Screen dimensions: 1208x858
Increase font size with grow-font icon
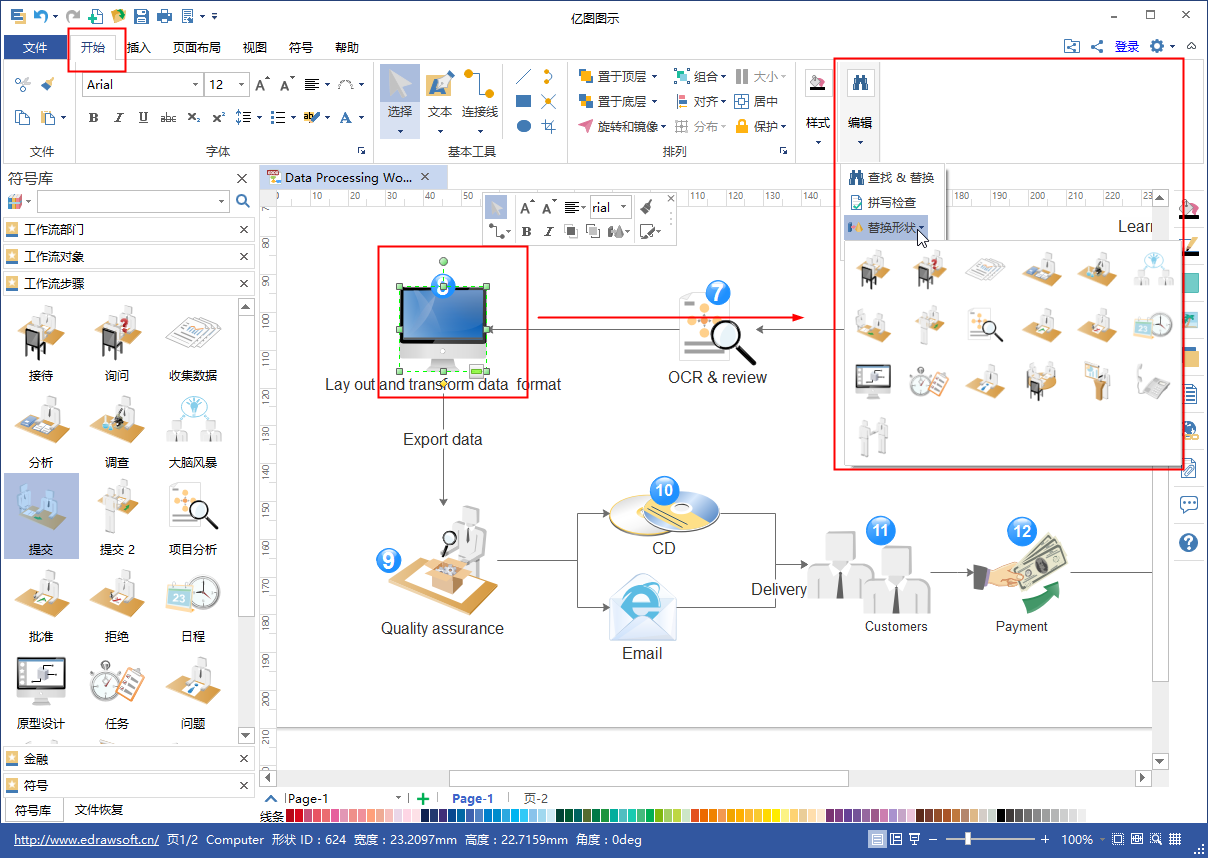[261, 85]
